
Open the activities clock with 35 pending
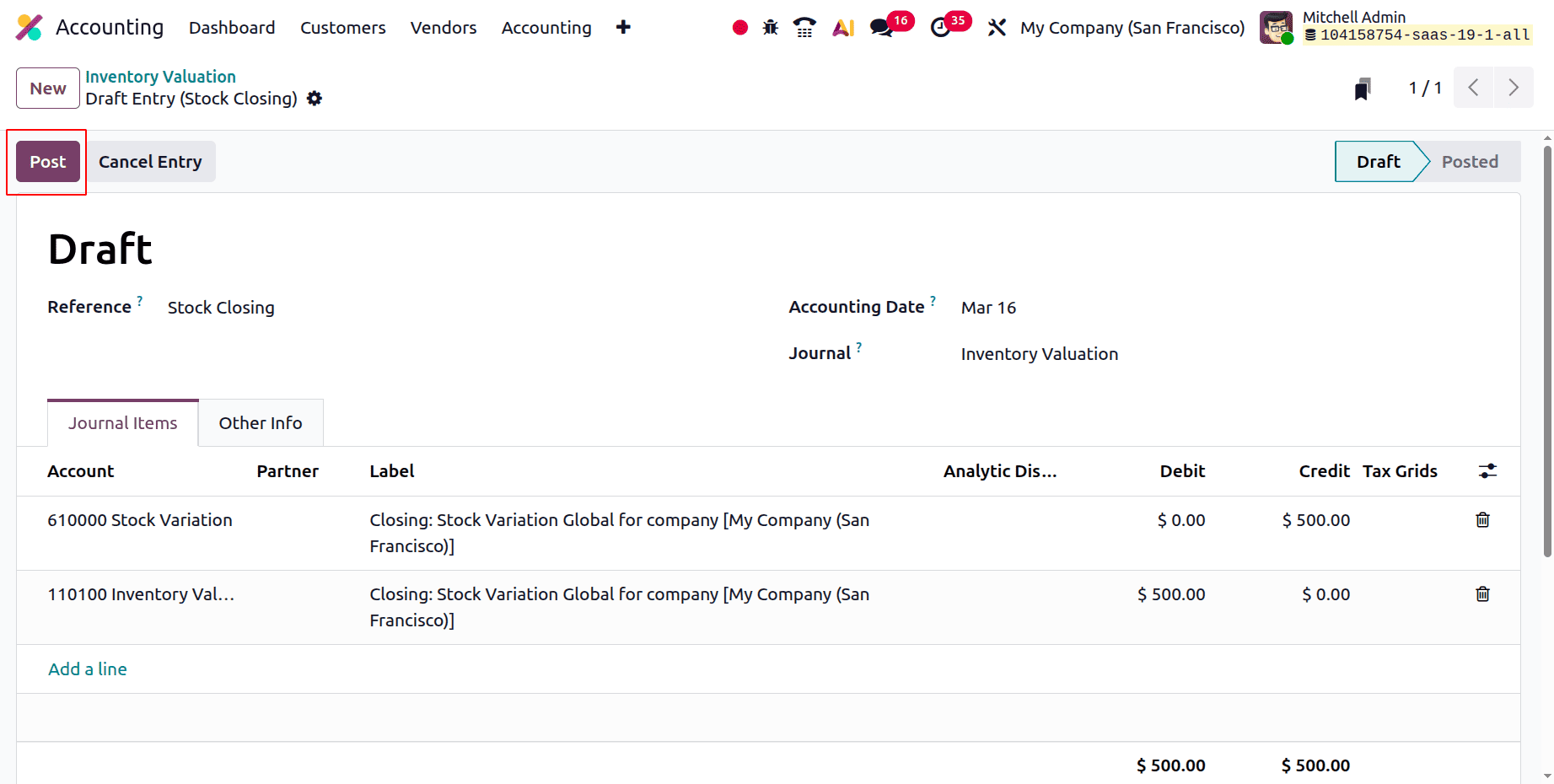pyautogui.click(x=942, y=27)
